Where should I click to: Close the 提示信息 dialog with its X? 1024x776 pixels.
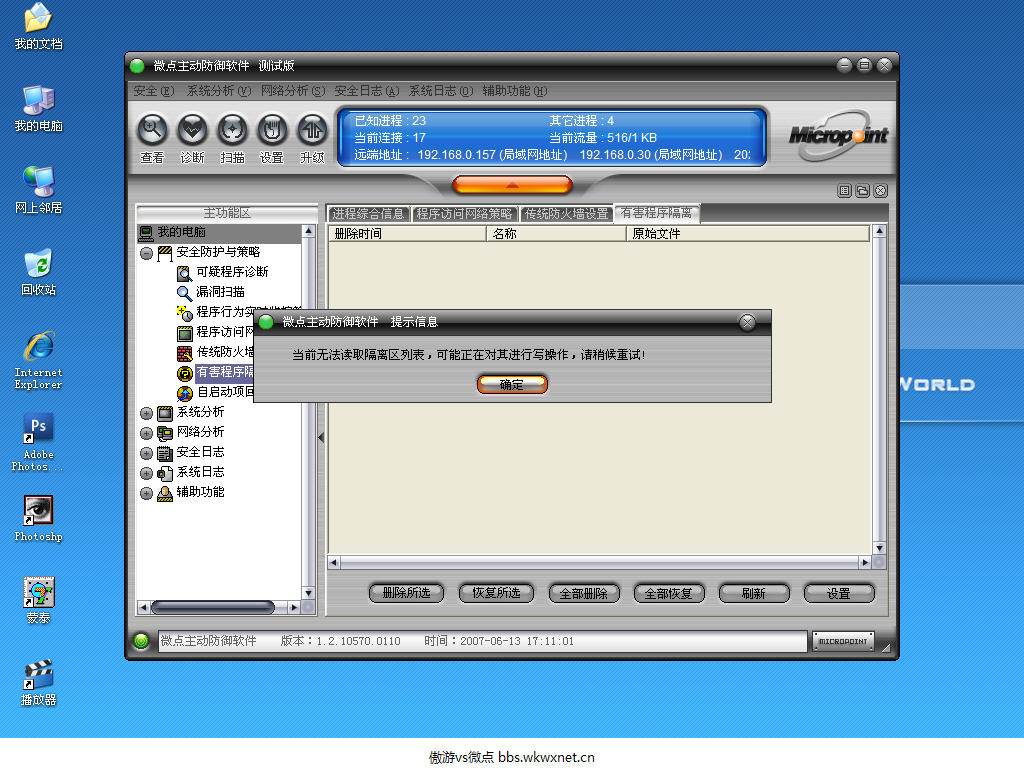point(747,322)
